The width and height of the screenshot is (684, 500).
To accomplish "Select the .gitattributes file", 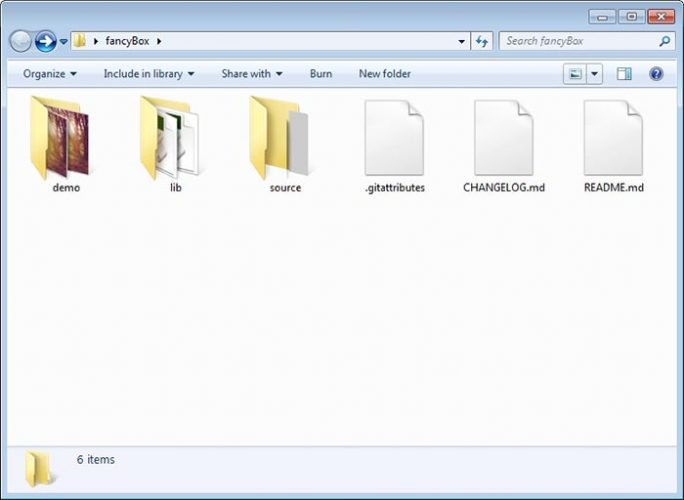I will (x=394, y=140).
